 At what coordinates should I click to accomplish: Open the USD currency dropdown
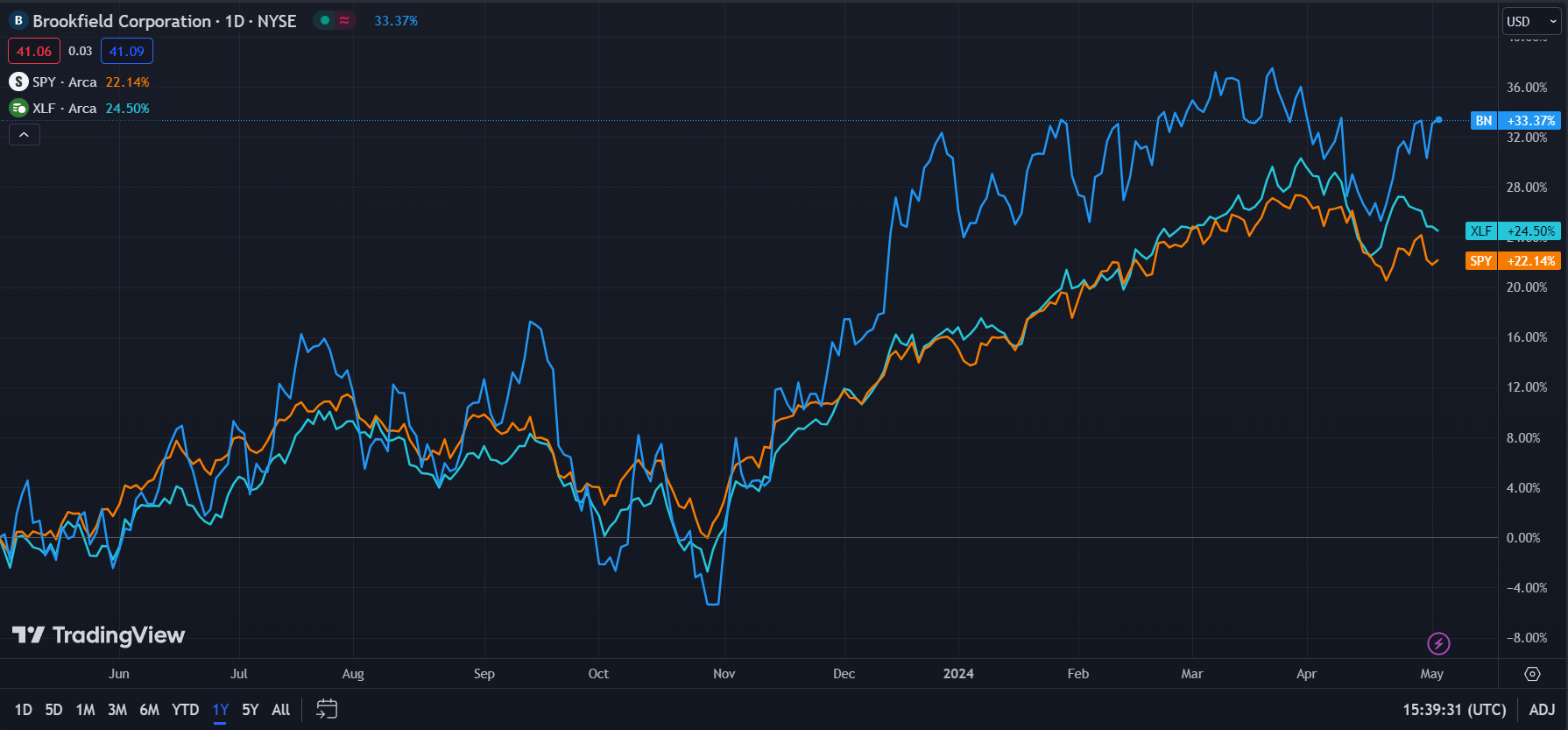pos(1531,21)
